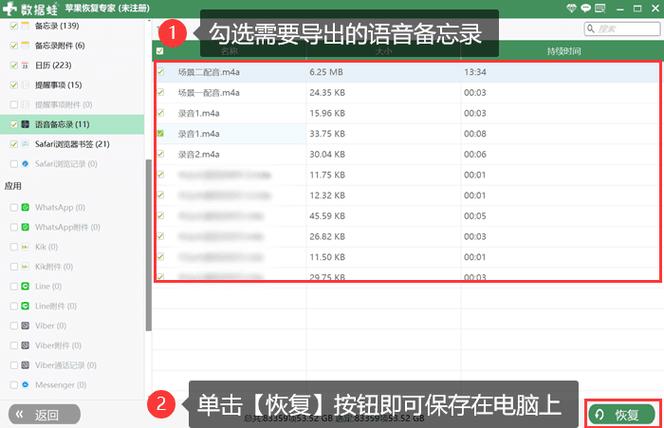
Task: Open 语音备忘录 (11) category
Action: pos(62,124)
